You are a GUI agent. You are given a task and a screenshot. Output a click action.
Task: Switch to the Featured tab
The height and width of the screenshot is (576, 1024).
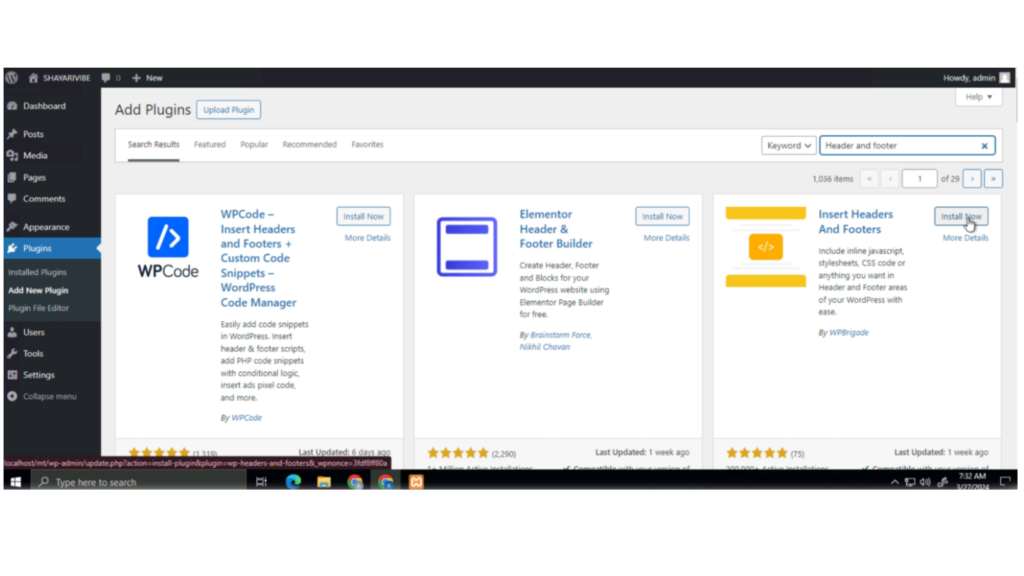[210, 144]
